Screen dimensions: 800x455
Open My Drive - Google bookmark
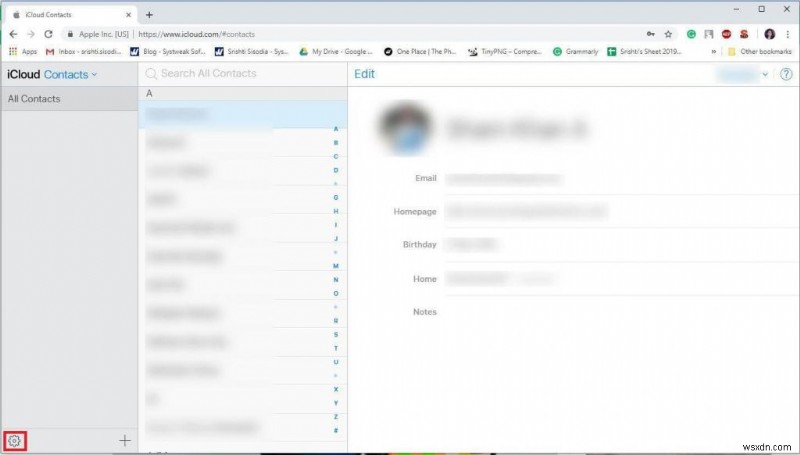(x=336, y=52)
